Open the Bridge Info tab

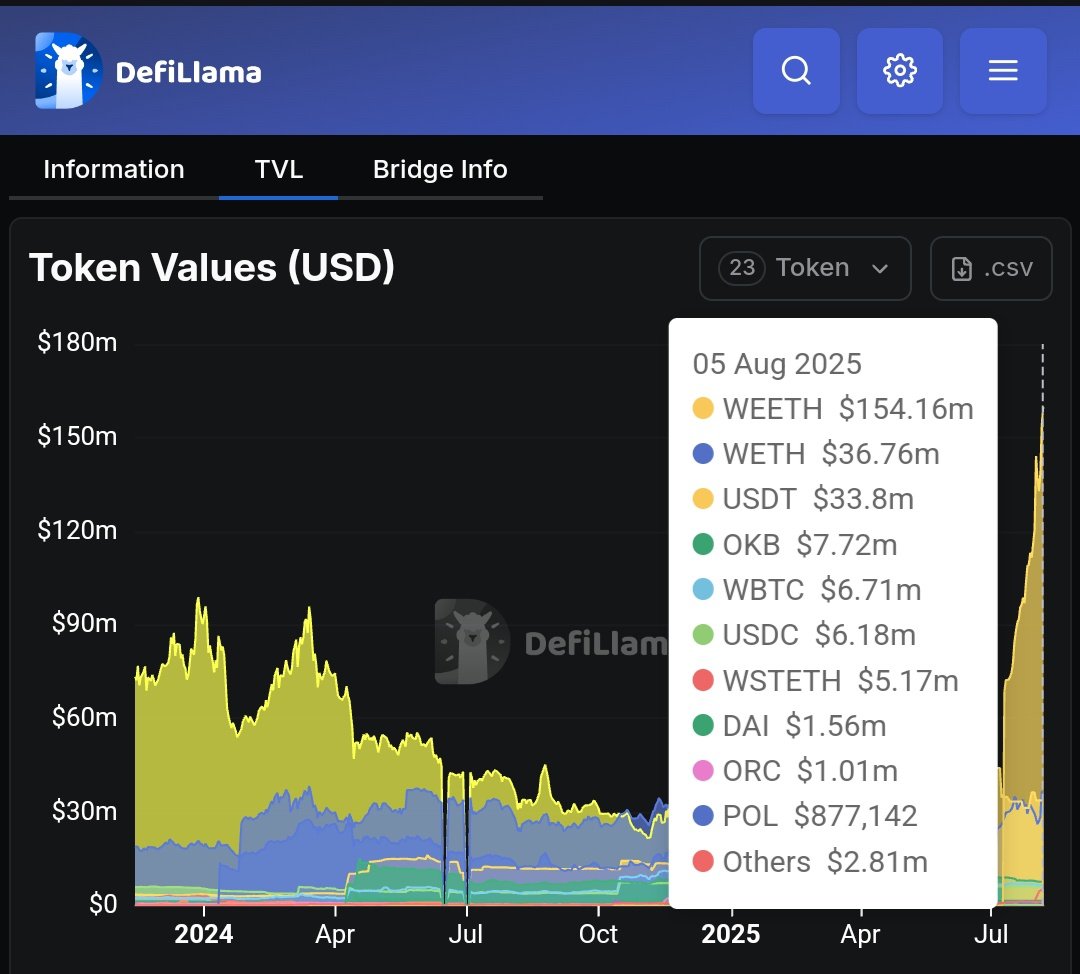pos(440,169)
